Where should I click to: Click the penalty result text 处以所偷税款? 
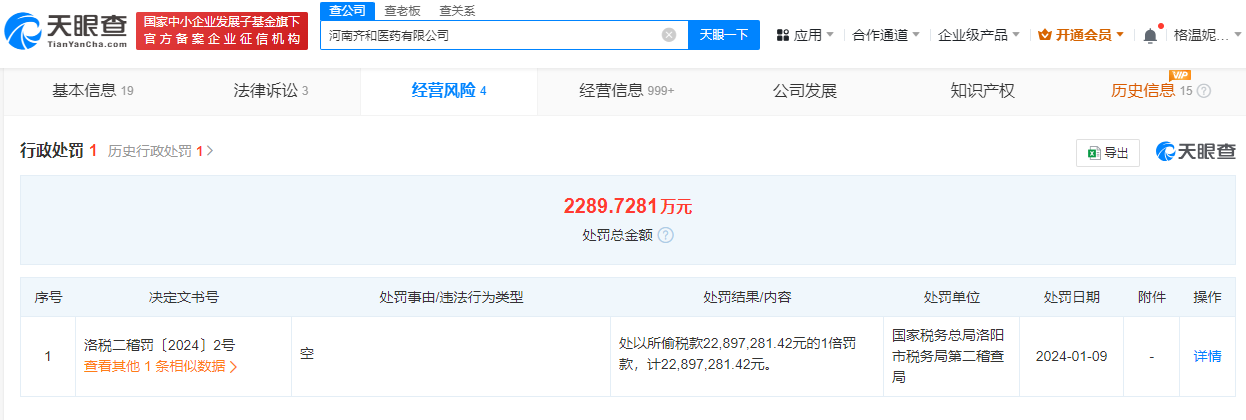739,356
